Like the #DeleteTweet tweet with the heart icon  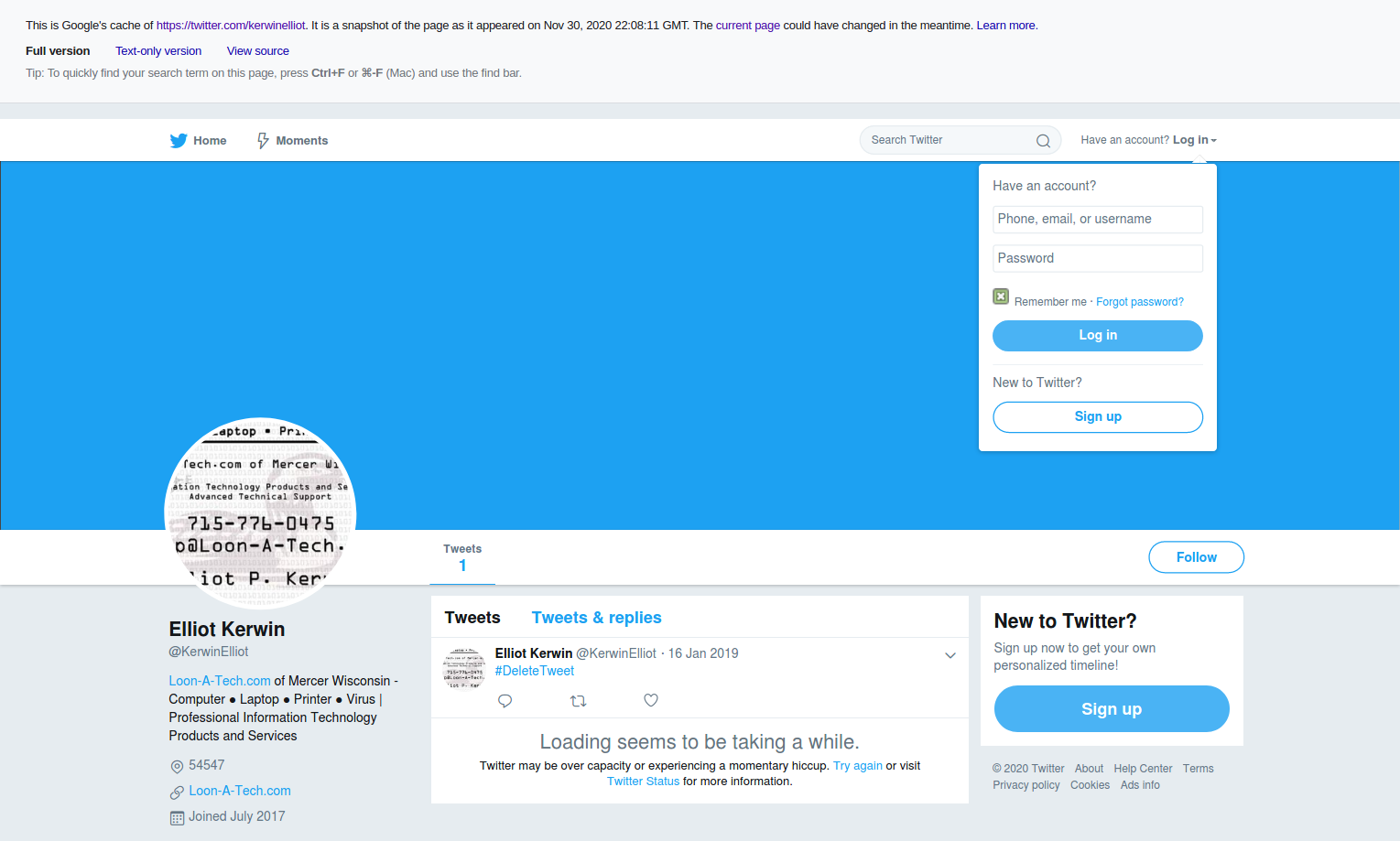[x=651, y=700]
